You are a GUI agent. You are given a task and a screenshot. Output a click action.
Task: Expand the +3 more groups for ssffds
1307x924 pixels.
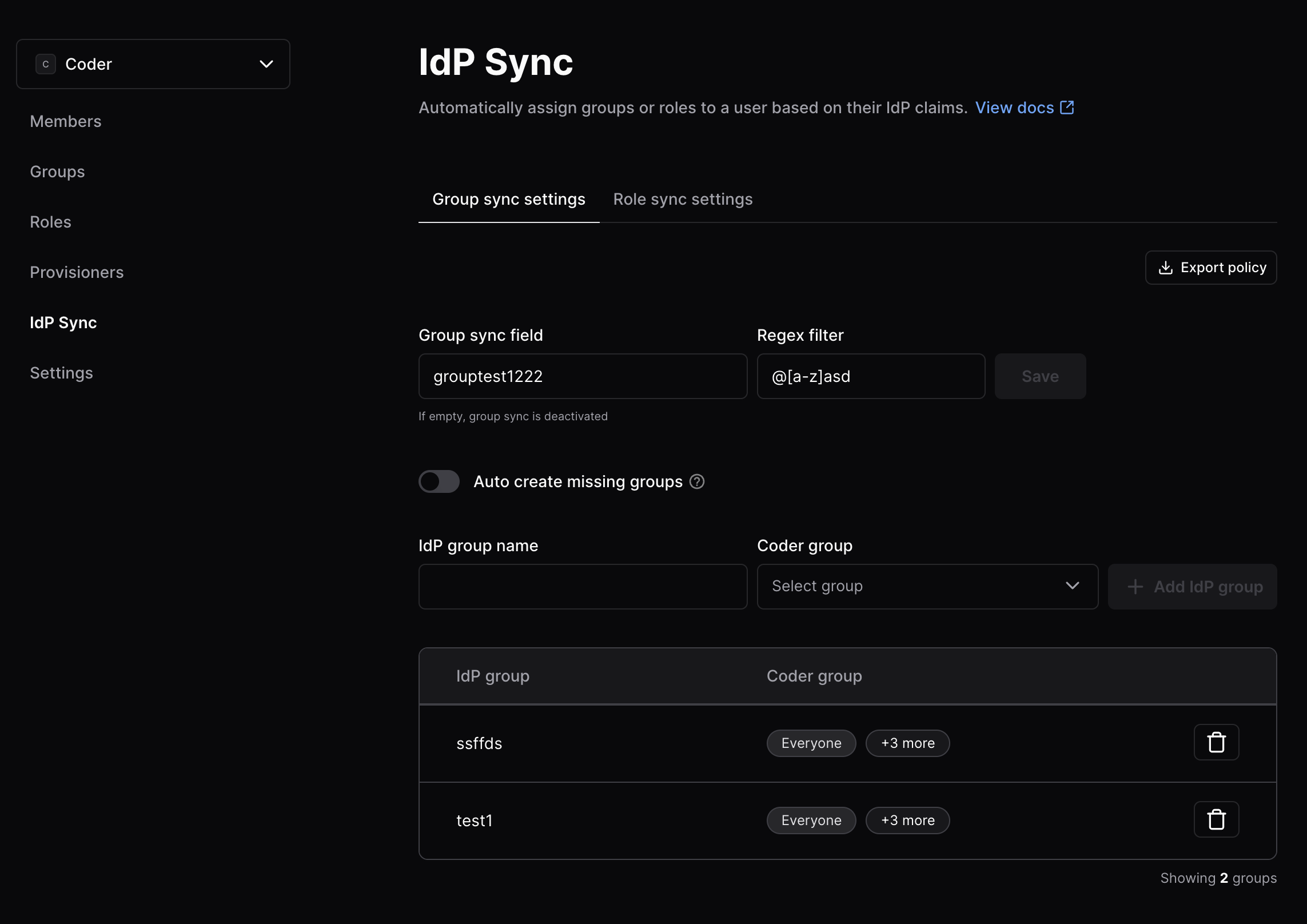tap(907, 743)
